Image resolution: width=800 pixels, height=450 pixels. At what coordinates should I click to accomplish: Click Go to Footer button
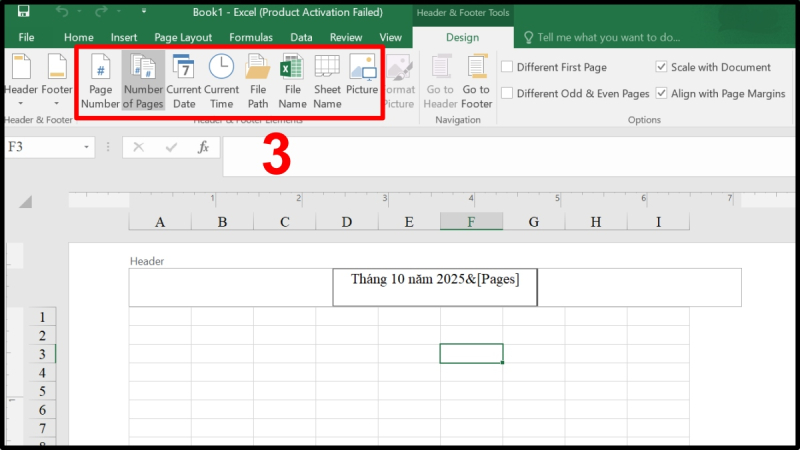477,81
